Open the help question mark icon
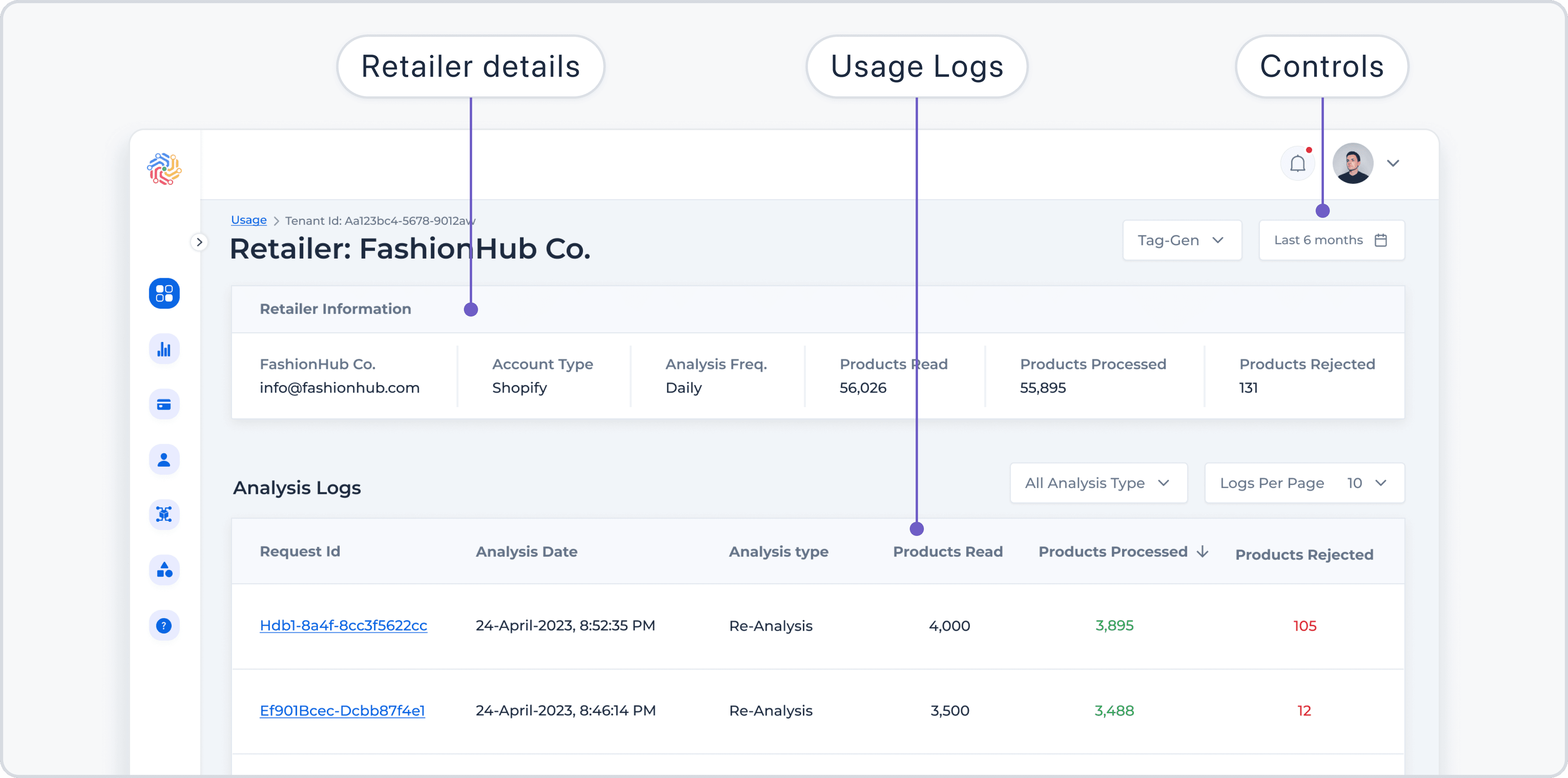This screenshot has height=778, width=1568. click(164, 625)
